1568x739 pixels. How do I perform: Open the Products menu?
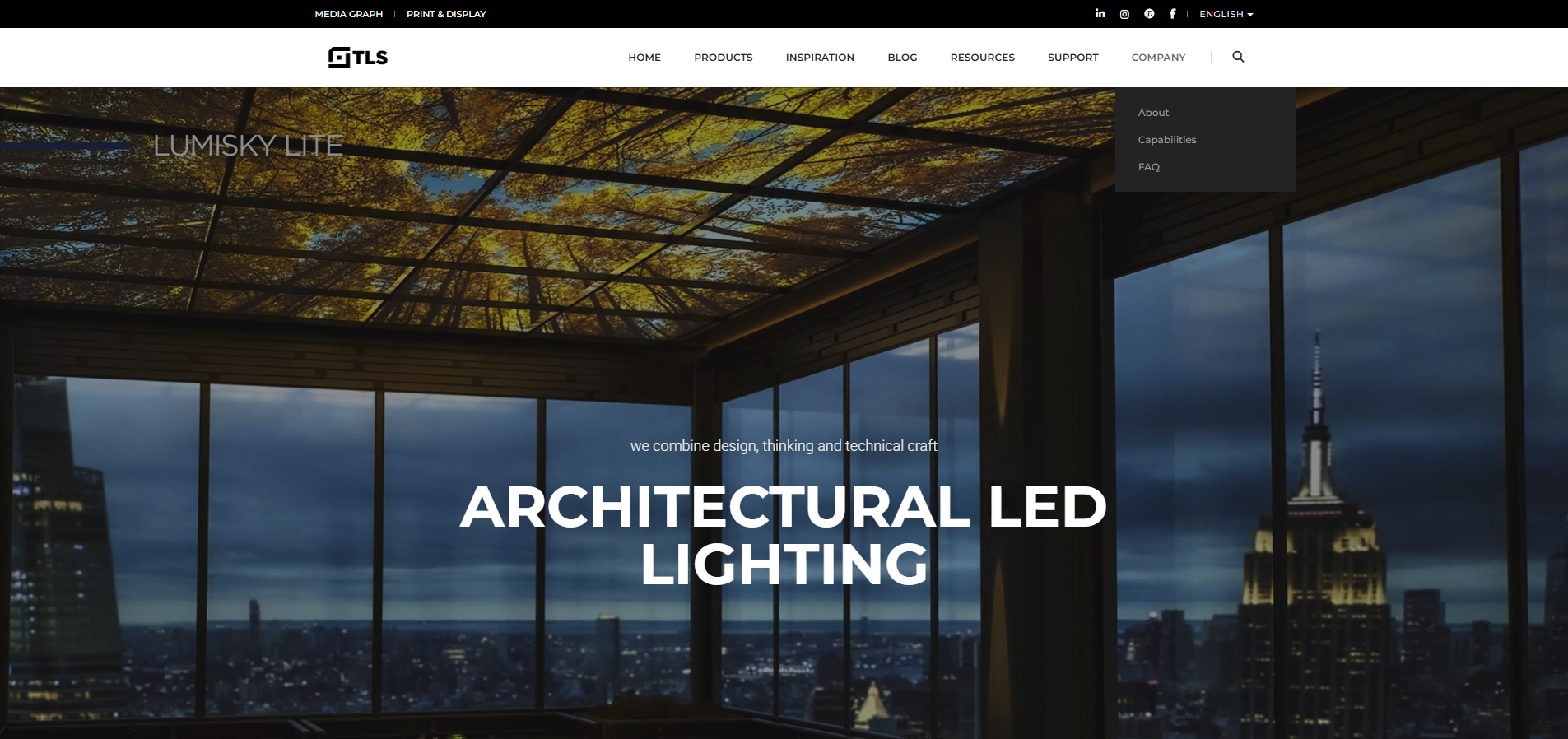pos(723,58)
